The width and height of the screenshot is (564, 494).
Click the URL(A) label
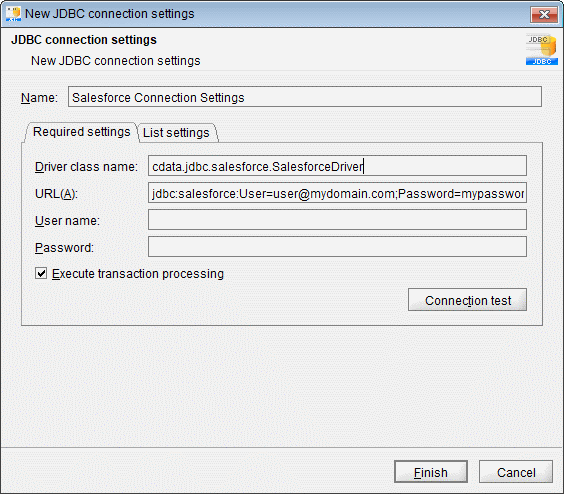(x=56, y=194)
